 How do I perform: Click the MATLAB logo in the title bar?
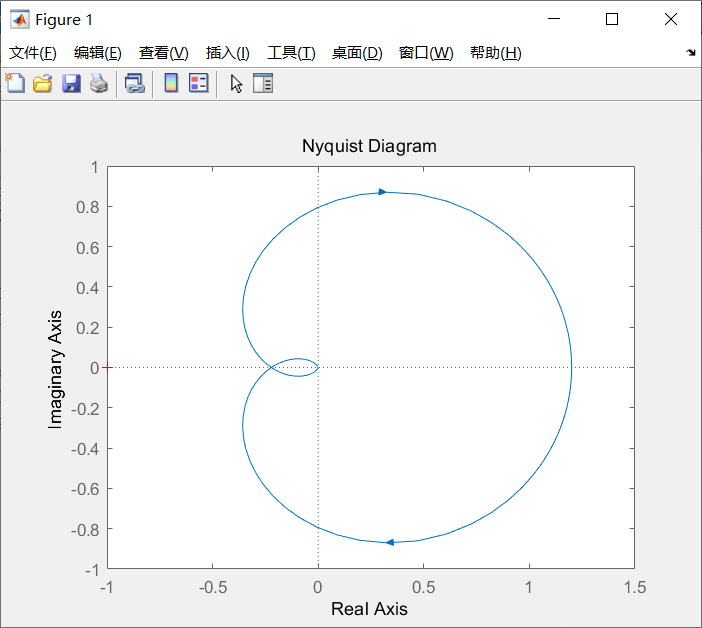click(x=20, y=19)
